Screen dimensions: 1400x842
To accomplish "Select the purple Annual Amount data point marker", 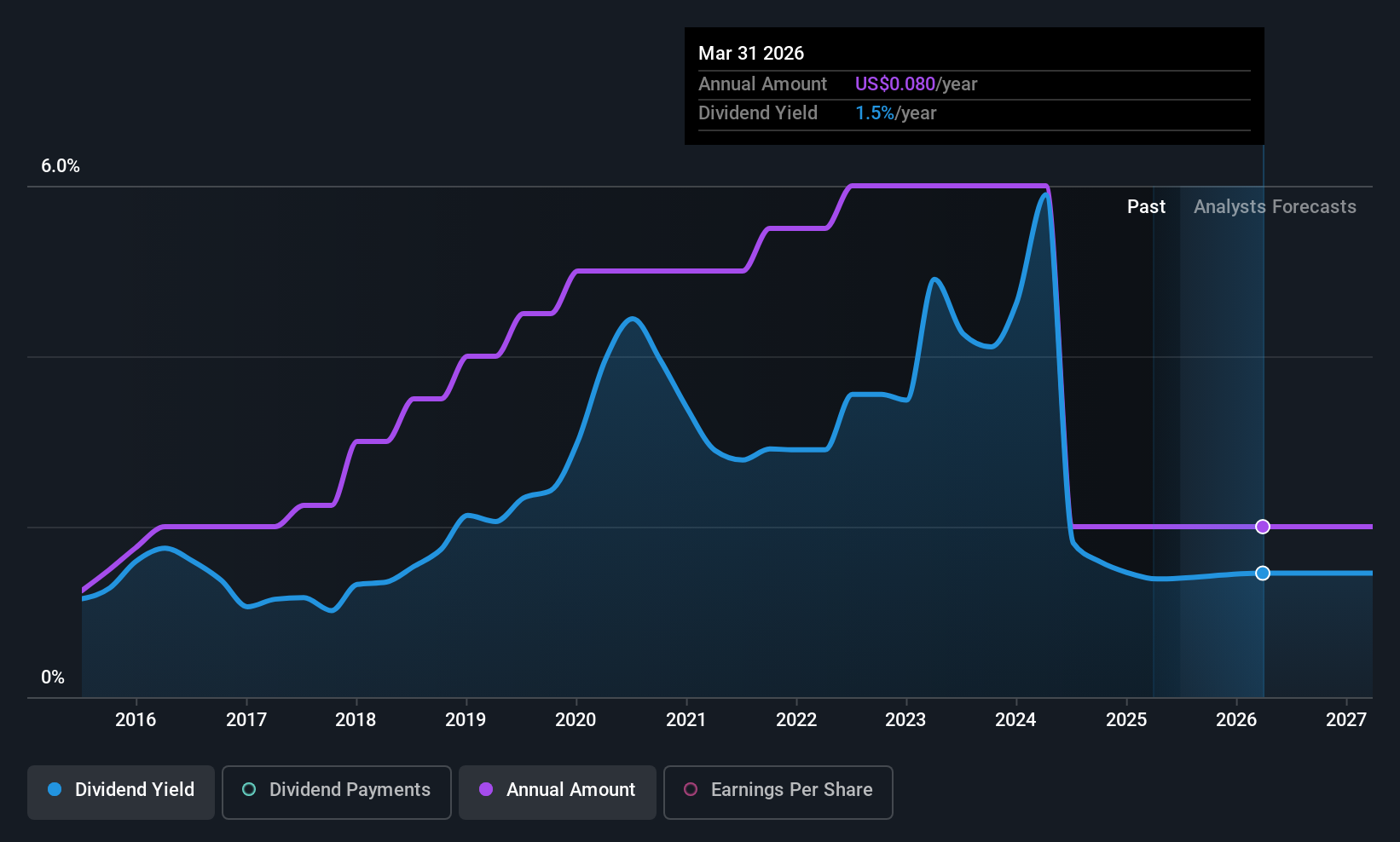I will [1263, 527].
